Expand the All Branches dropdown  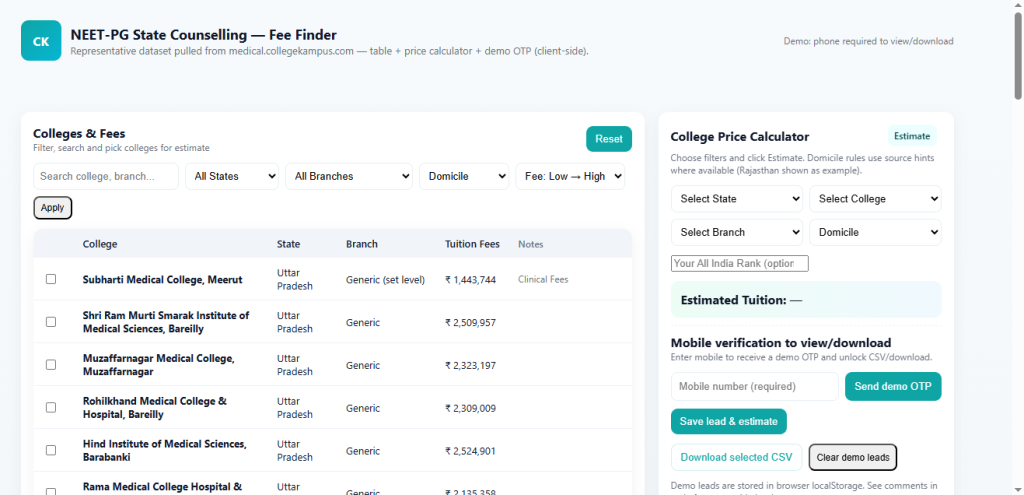click(x=348, y=176)
